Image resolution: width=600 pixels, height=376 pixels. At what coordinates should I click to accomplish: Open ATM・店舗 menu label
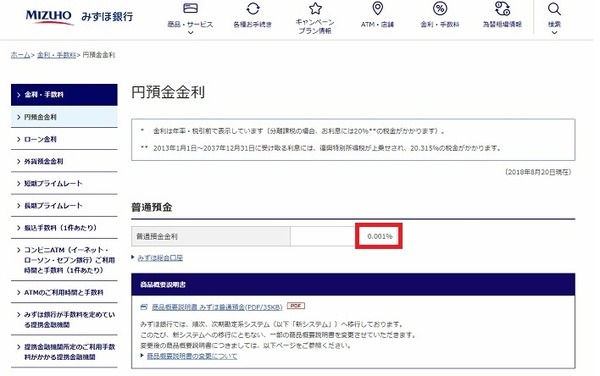tap(377, 24)
